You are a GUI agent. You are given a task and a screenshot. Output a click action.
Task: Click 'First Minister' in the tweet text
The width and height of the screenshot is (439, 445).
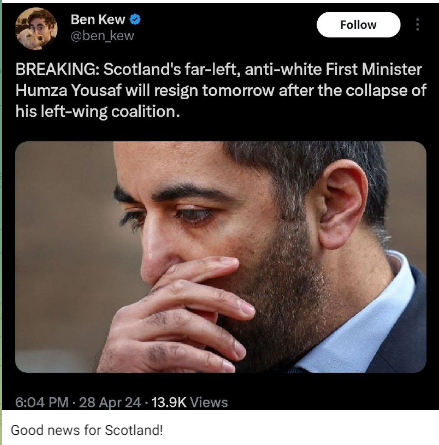[374, 69]
